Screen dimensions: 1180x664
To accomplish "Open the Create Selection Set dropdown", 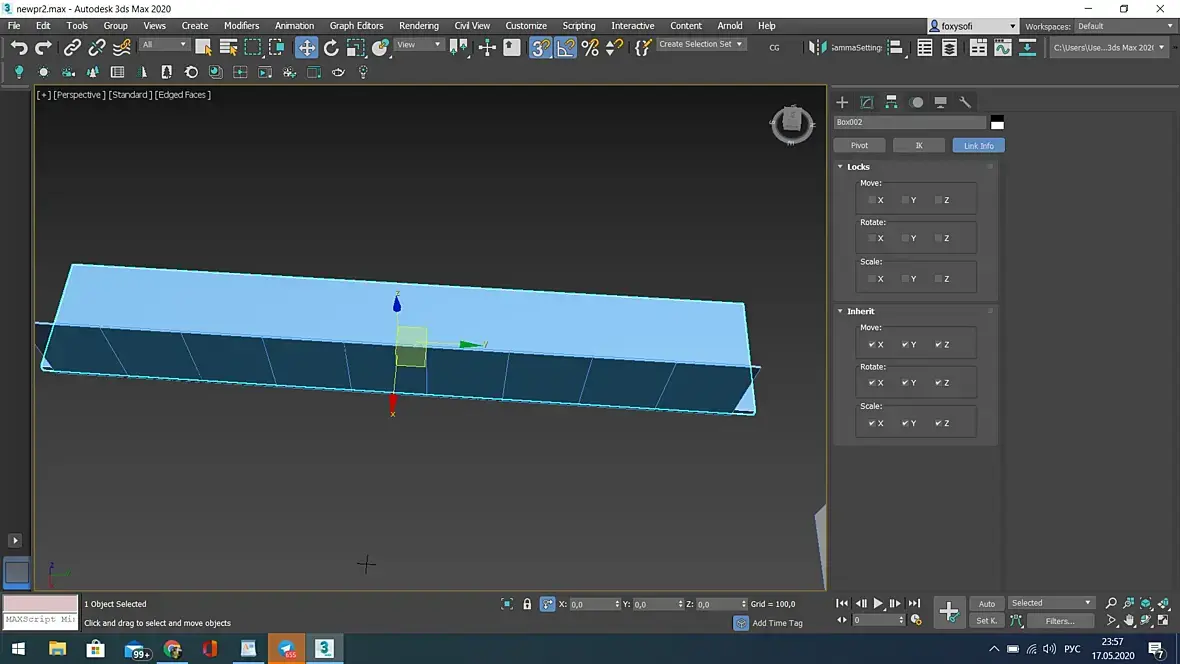I will (701, 44).
